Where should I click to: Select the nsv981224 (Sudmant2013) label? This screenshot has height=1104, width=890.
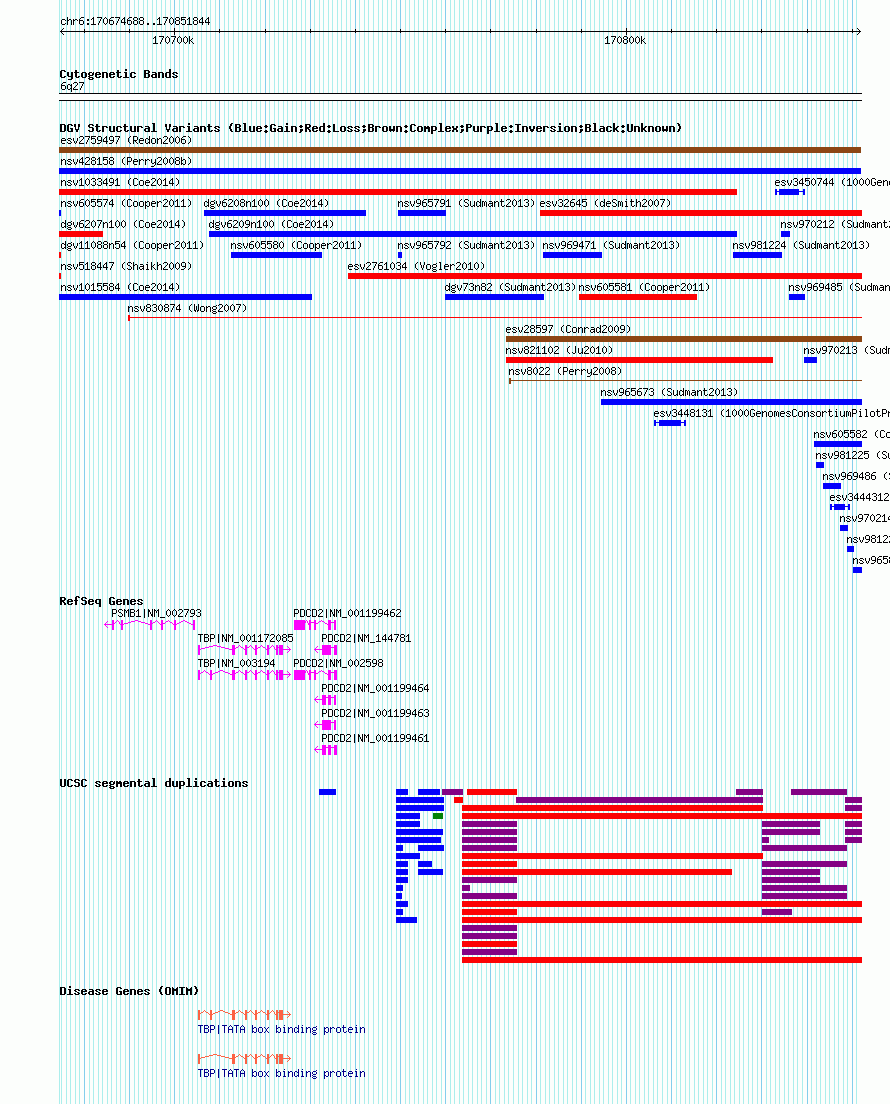tap(801, 246)
